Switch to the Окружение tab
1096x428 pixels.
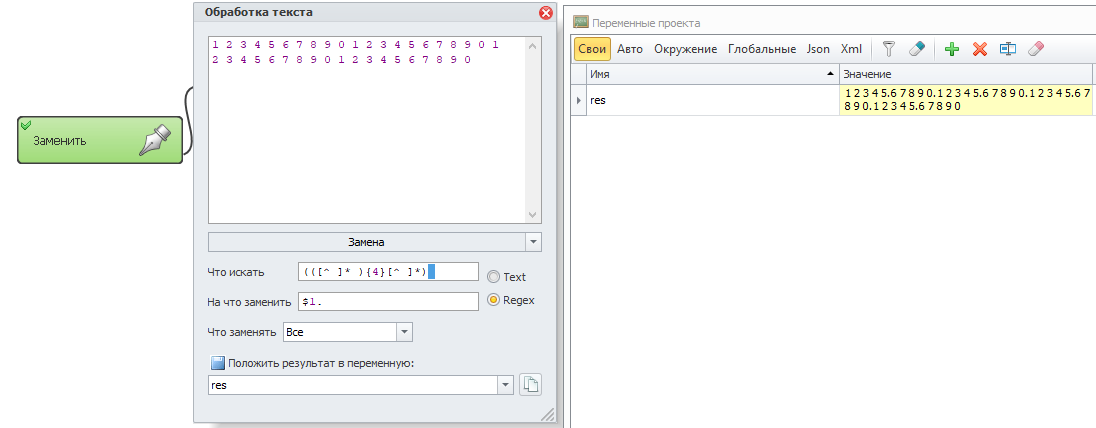click(686, 49)
